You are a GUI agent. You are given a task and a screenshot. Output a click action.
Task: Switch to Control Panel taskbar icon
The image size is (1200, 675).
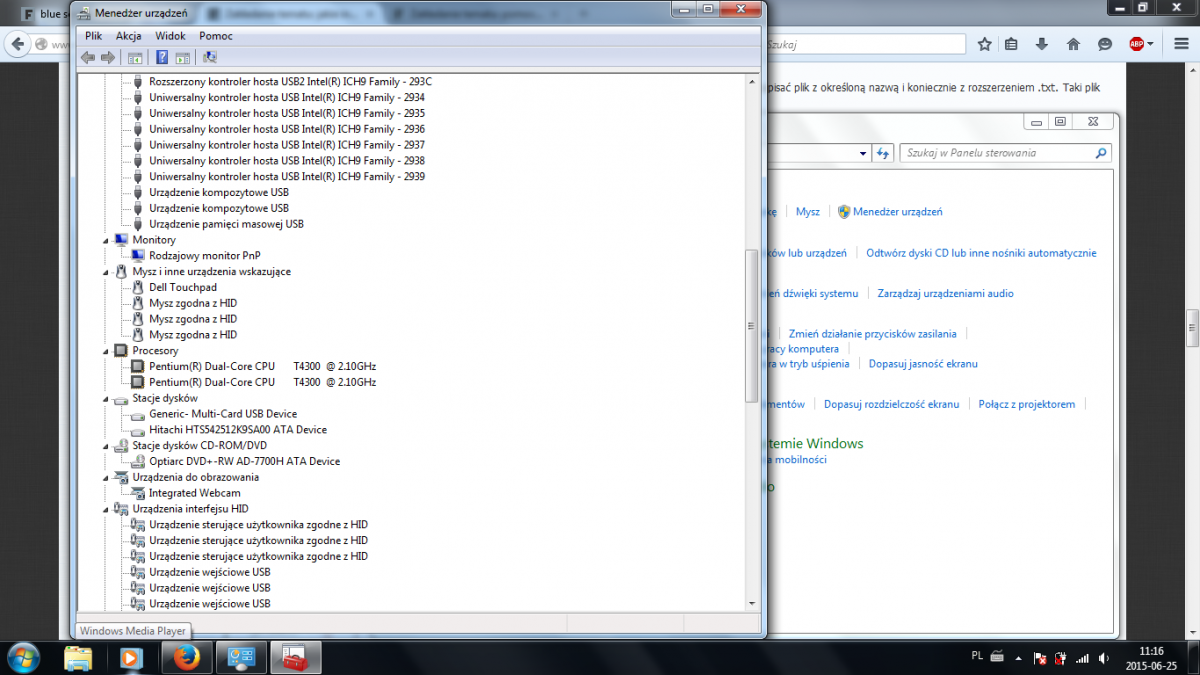[x=241, y=658]
